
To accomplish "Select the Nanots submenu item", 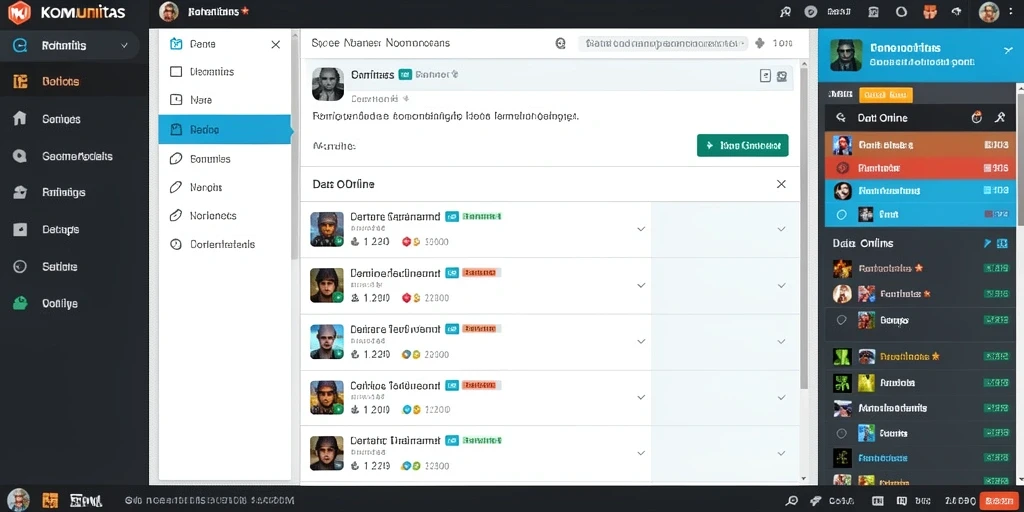I will (x=226, y=187).
